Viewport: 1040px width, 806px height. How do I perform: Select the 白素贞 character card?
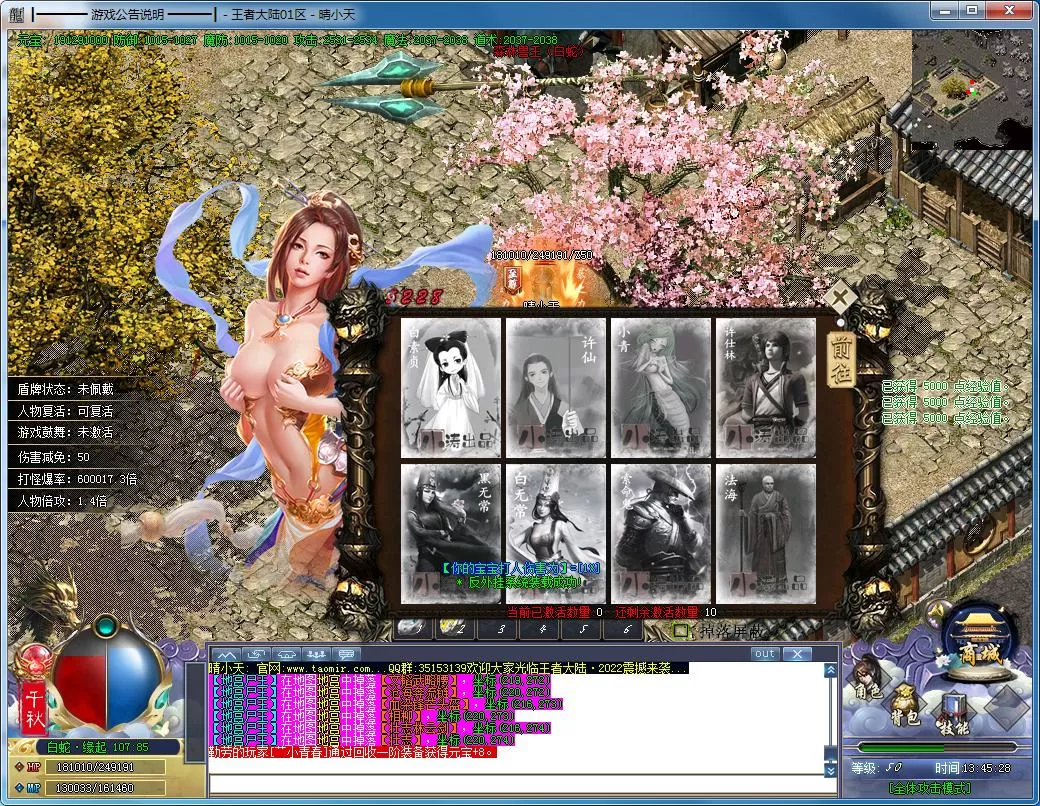[x=451, y=387]
